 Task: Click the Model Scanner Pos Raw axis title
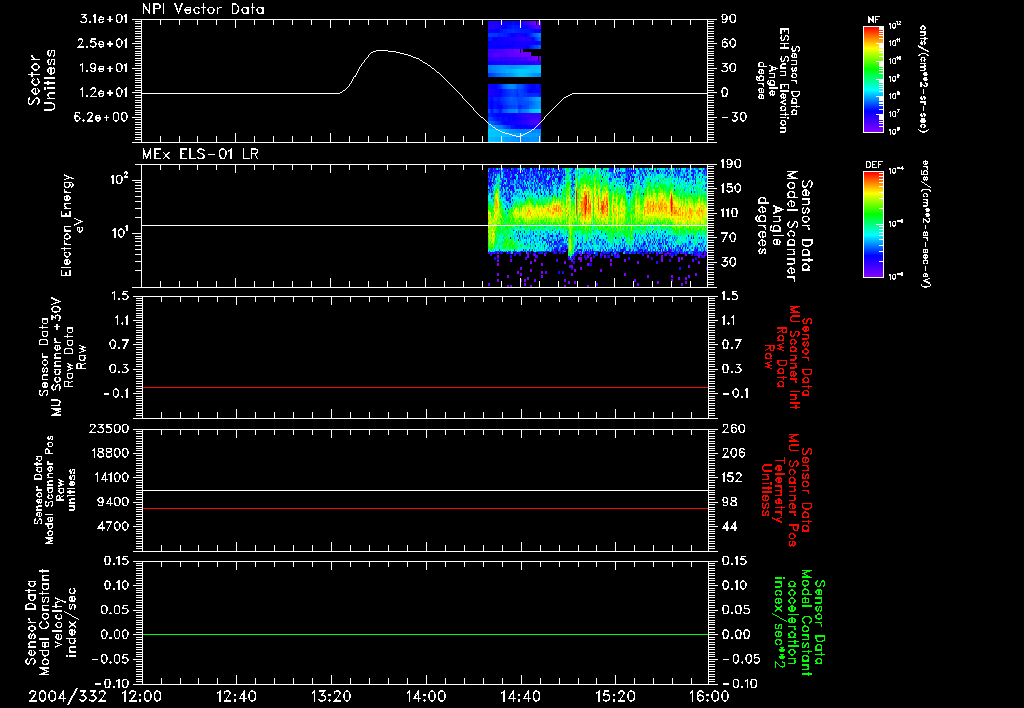[55, 490]
